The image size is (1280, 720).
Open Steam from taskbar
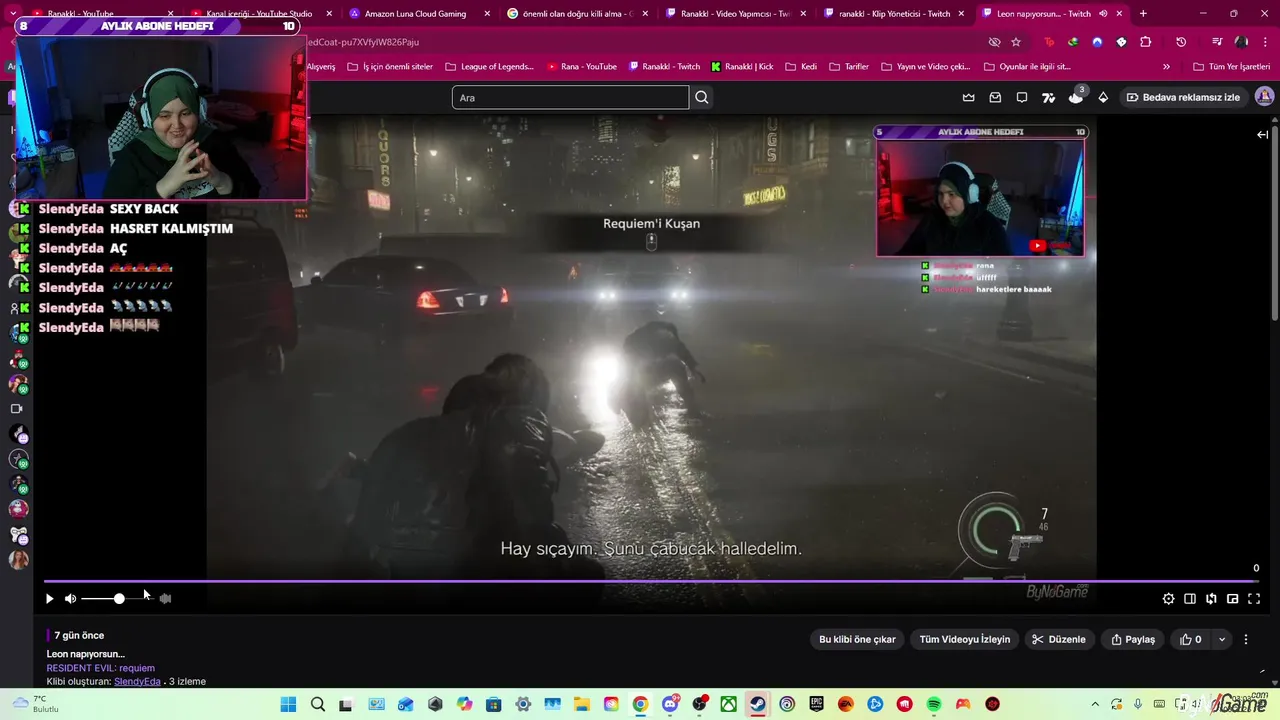point(758,704)
